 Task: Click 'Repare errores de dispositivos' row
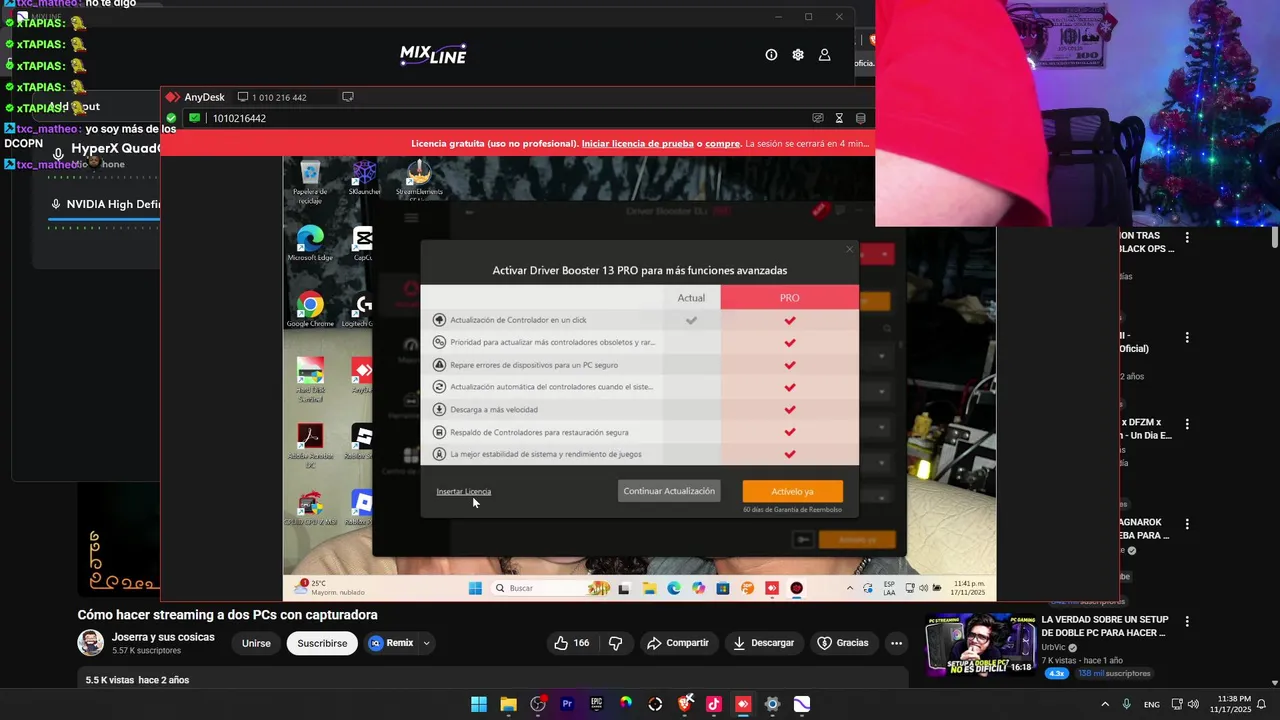click(640, 365)
